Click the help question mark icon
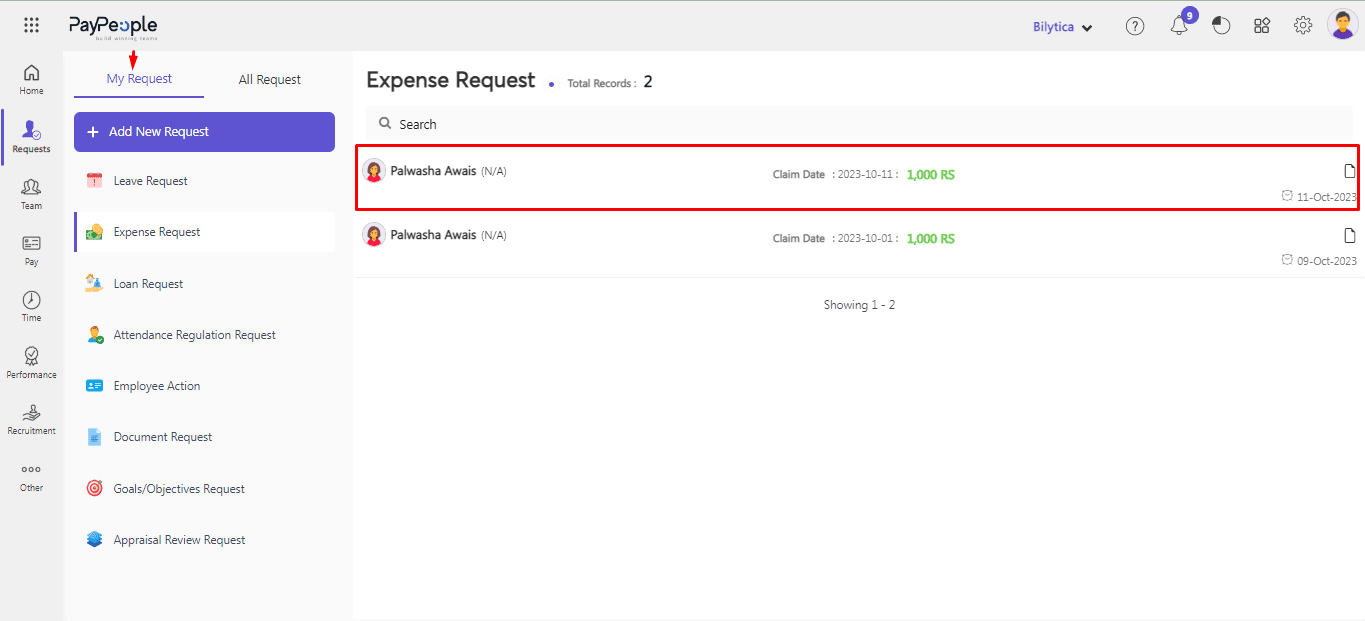Image resolution: width=1365 pixels, height=621 pixels. click(x=1135, y=27)
